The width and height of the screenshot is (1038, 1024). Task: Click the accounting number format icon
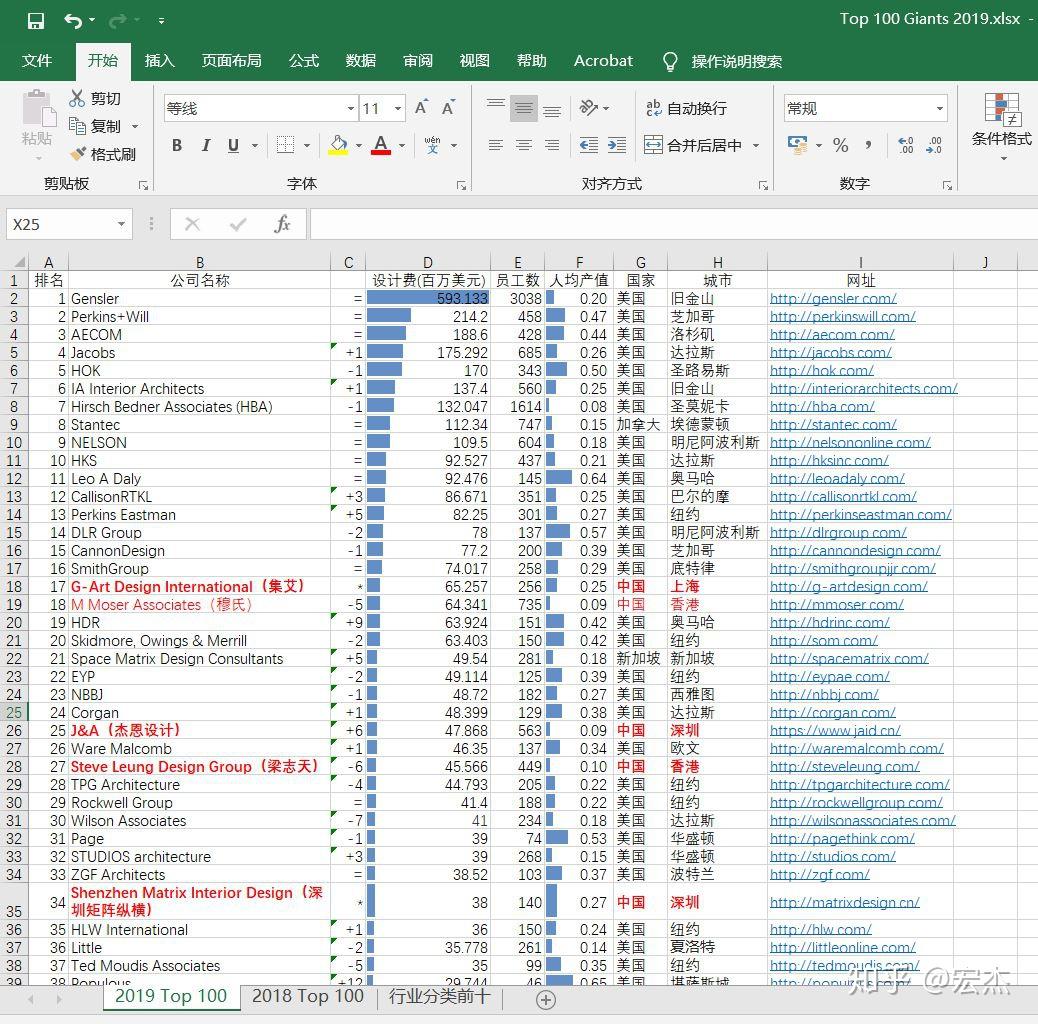coord(797,145)
